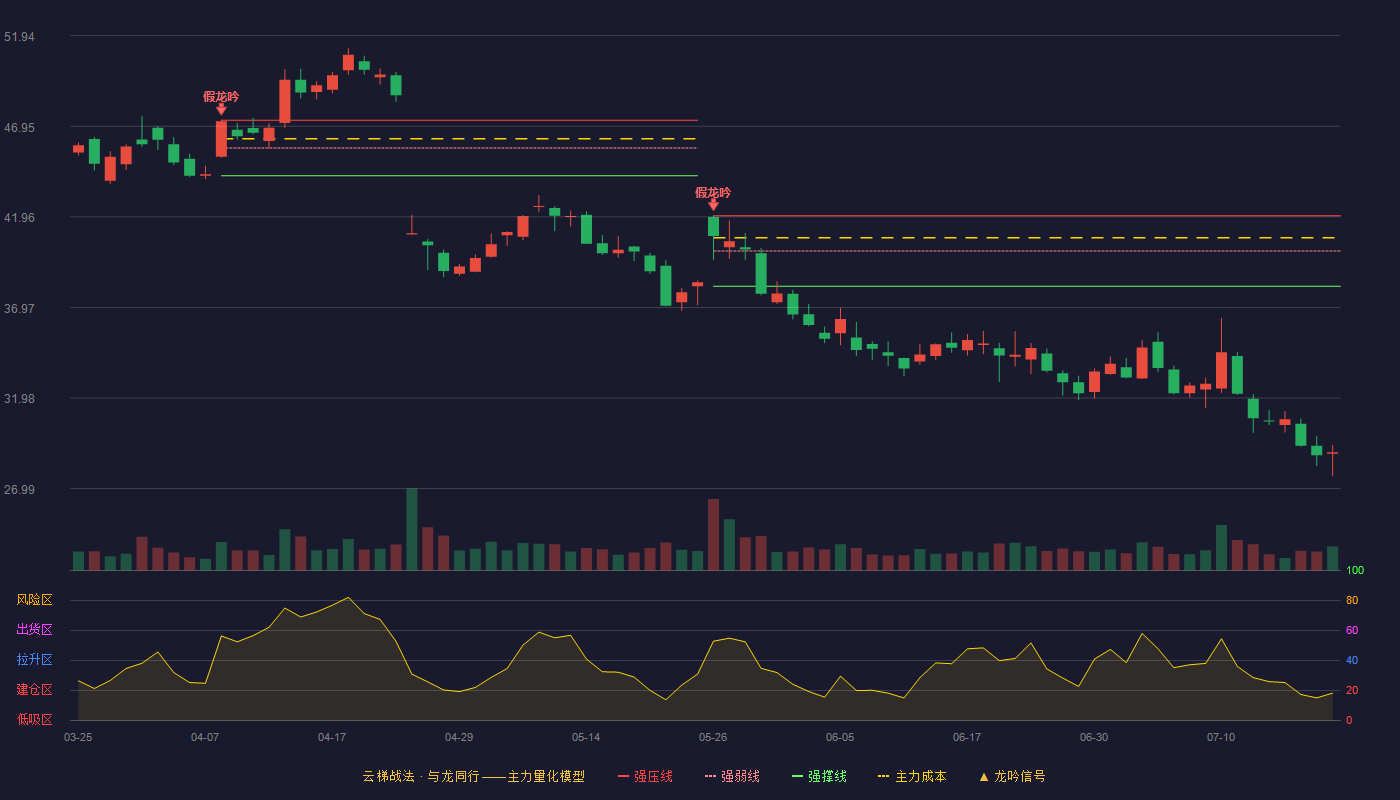Click the 云梯战法 主力量化模型 title text
The width and height of the screenshot is (1400, 800).
tap(474, 776)
